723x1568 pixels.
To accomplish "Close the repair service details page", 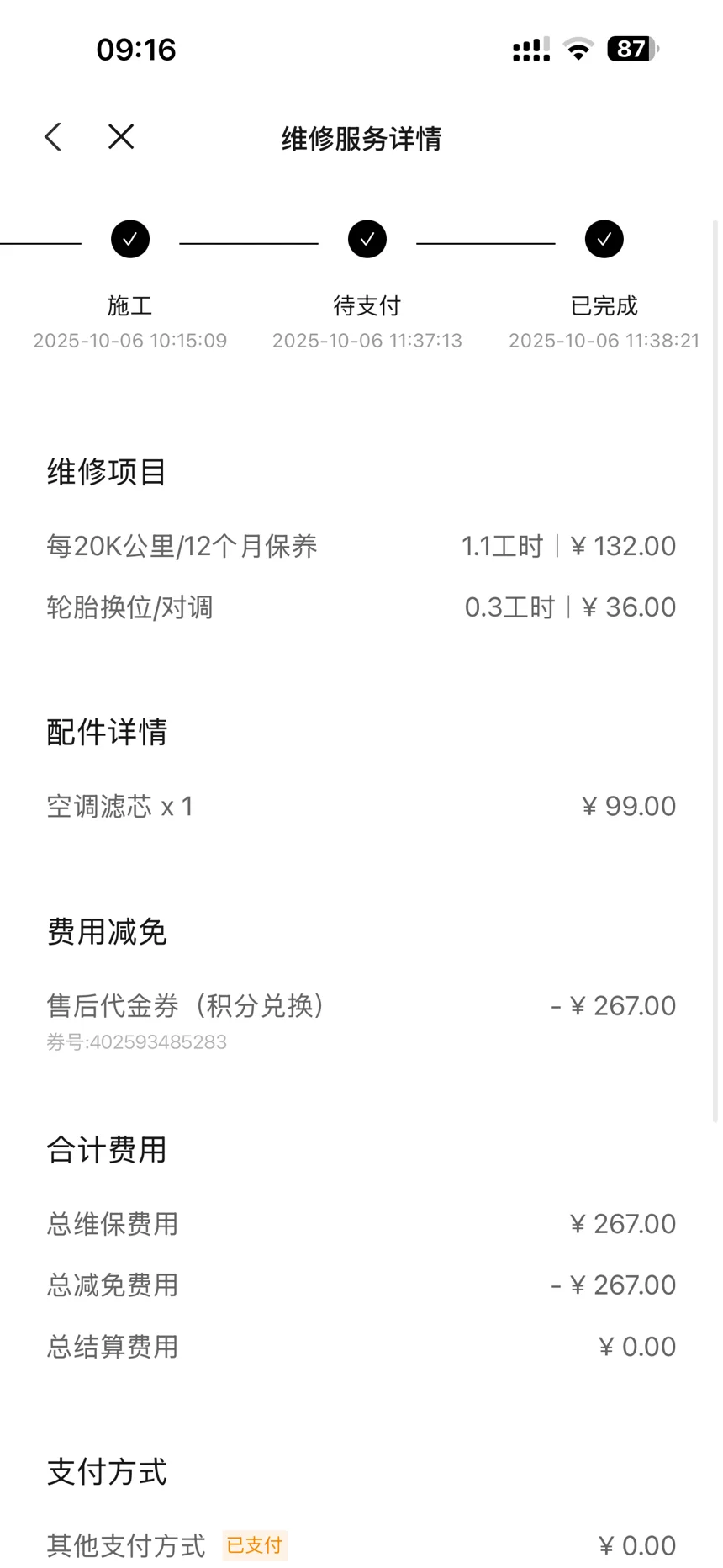I will click(x=121, y=137).
